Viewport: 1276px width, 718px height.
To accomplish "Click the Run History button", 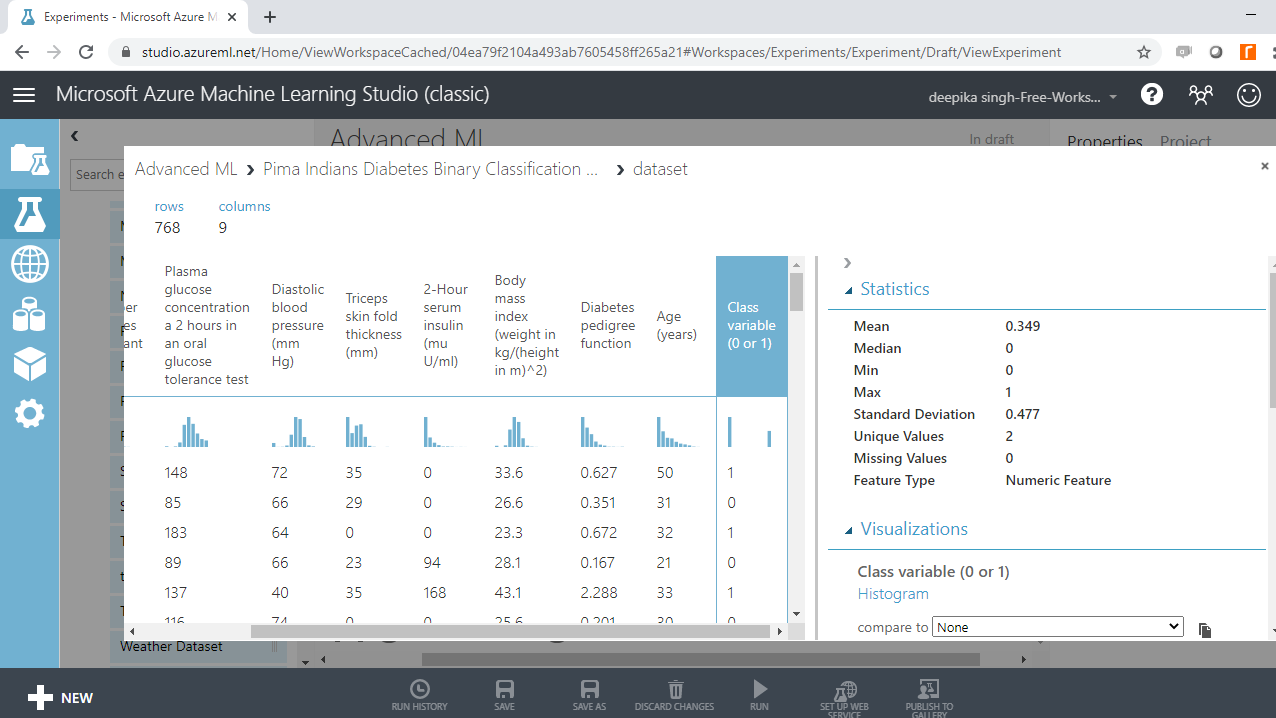I will [x=419, y=694].
